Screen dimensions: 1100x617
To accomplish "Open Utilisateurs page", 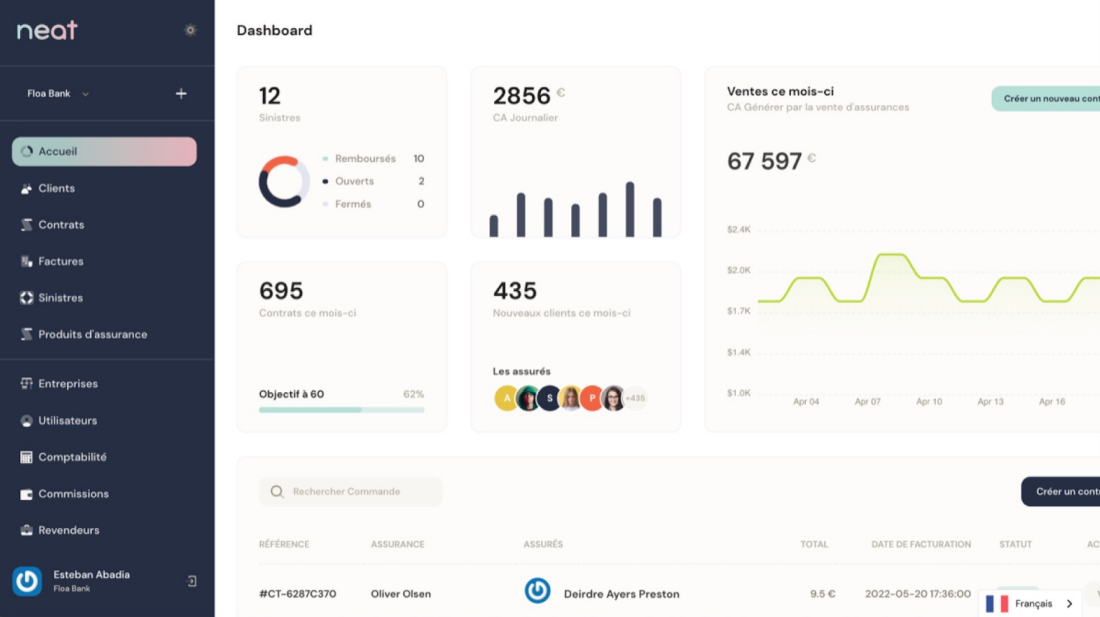I will tap(67, 421).
